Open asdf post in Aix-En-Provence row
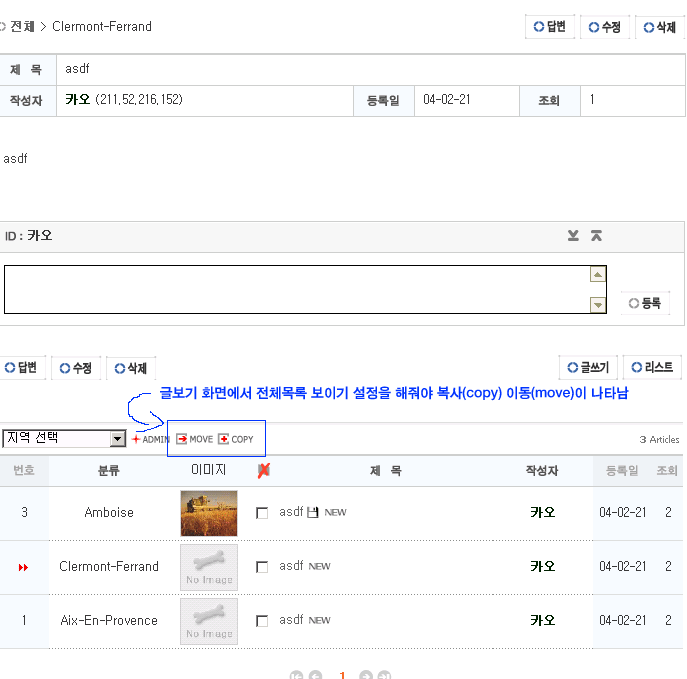 291,619
